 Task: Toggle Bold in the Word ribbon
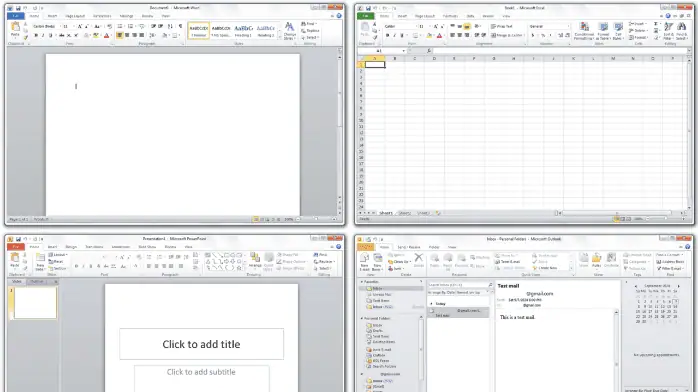[x=36, y=35]
